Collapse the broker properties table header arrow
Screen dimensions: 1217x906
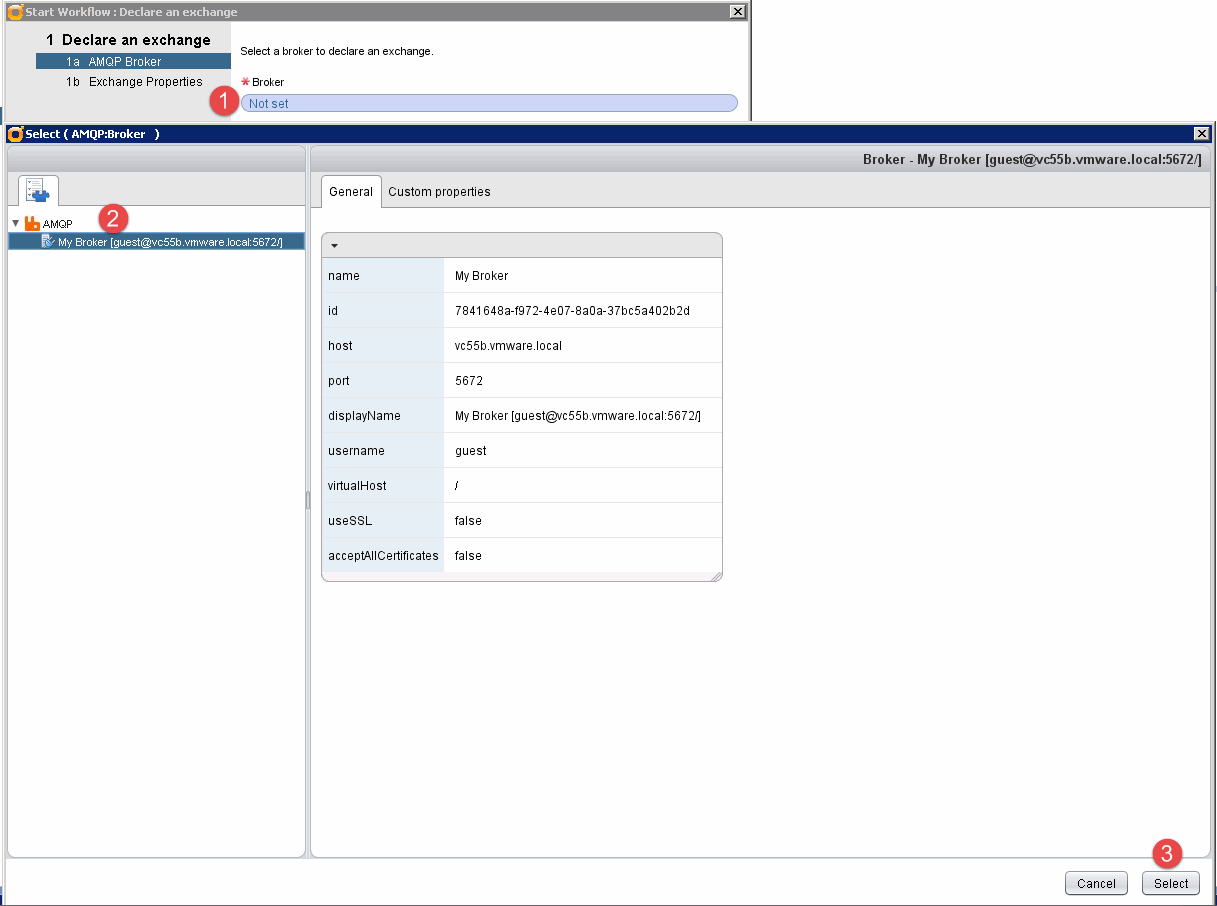[x=334, y=245]
